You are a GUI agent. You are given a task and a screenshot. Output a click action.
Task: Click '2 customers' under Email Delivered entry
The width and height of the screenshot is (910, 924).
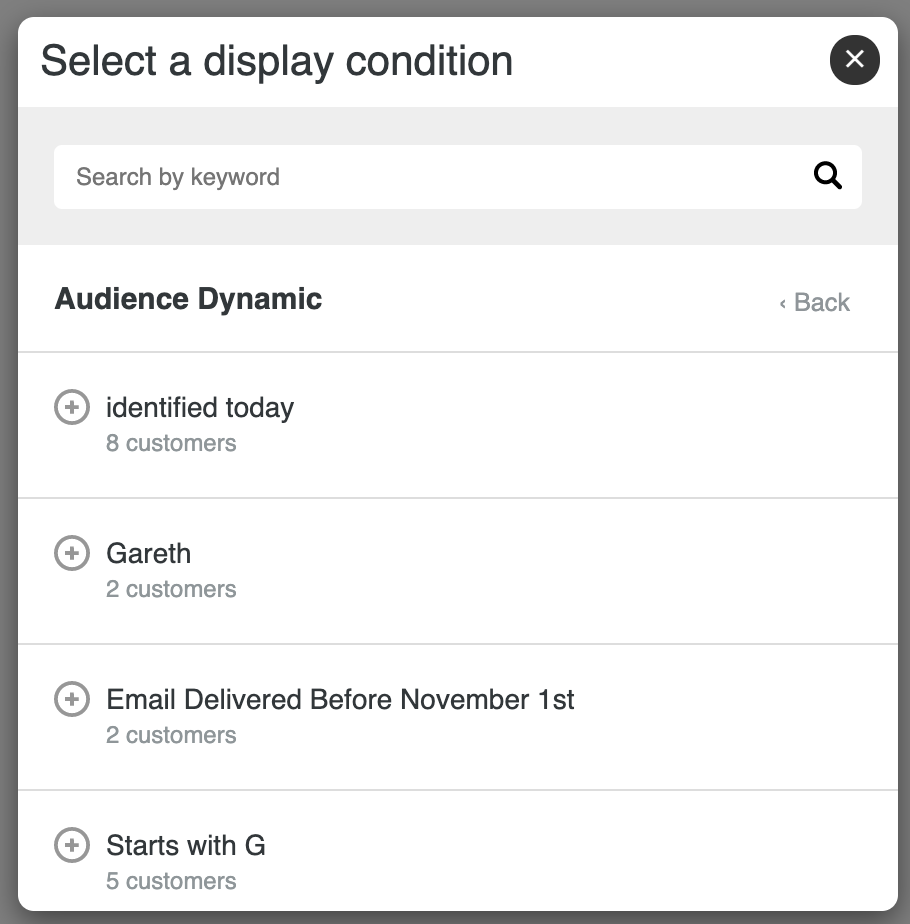[x=171, y=735]
